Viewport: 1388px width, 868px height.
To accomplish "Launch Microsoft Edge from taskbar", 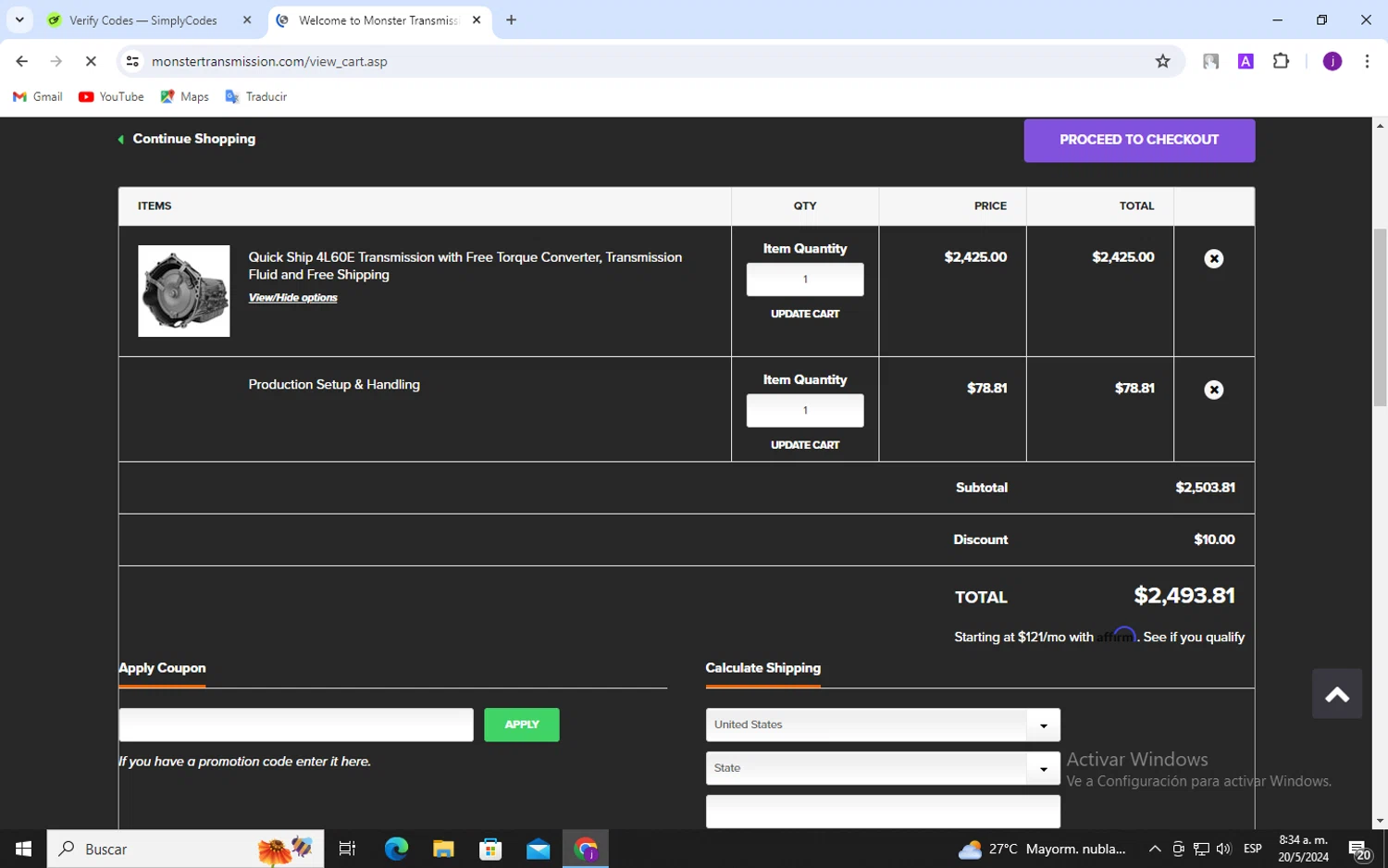I will 396,849.
